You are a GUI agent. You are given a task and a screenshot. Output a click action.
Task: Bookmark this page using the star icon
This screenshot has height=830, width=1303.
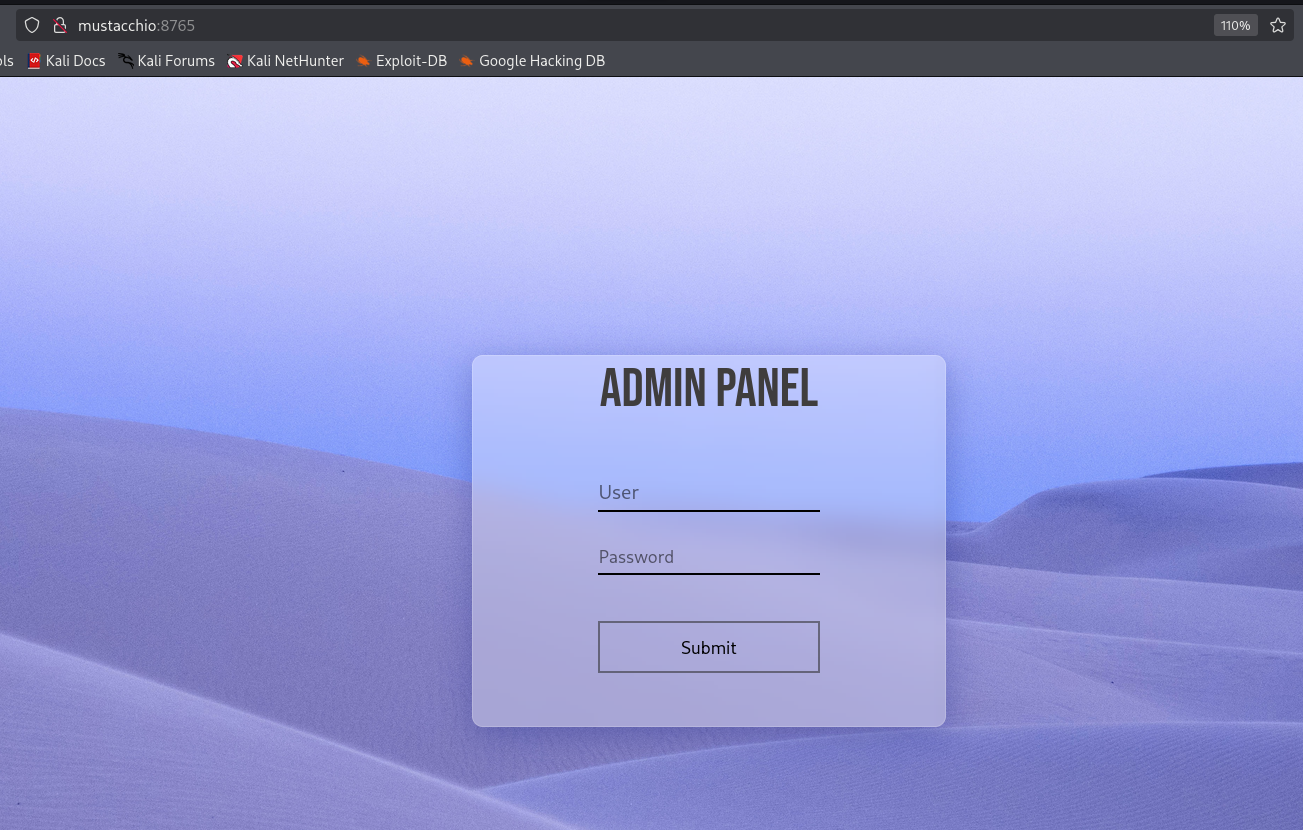pos(1277,25)
